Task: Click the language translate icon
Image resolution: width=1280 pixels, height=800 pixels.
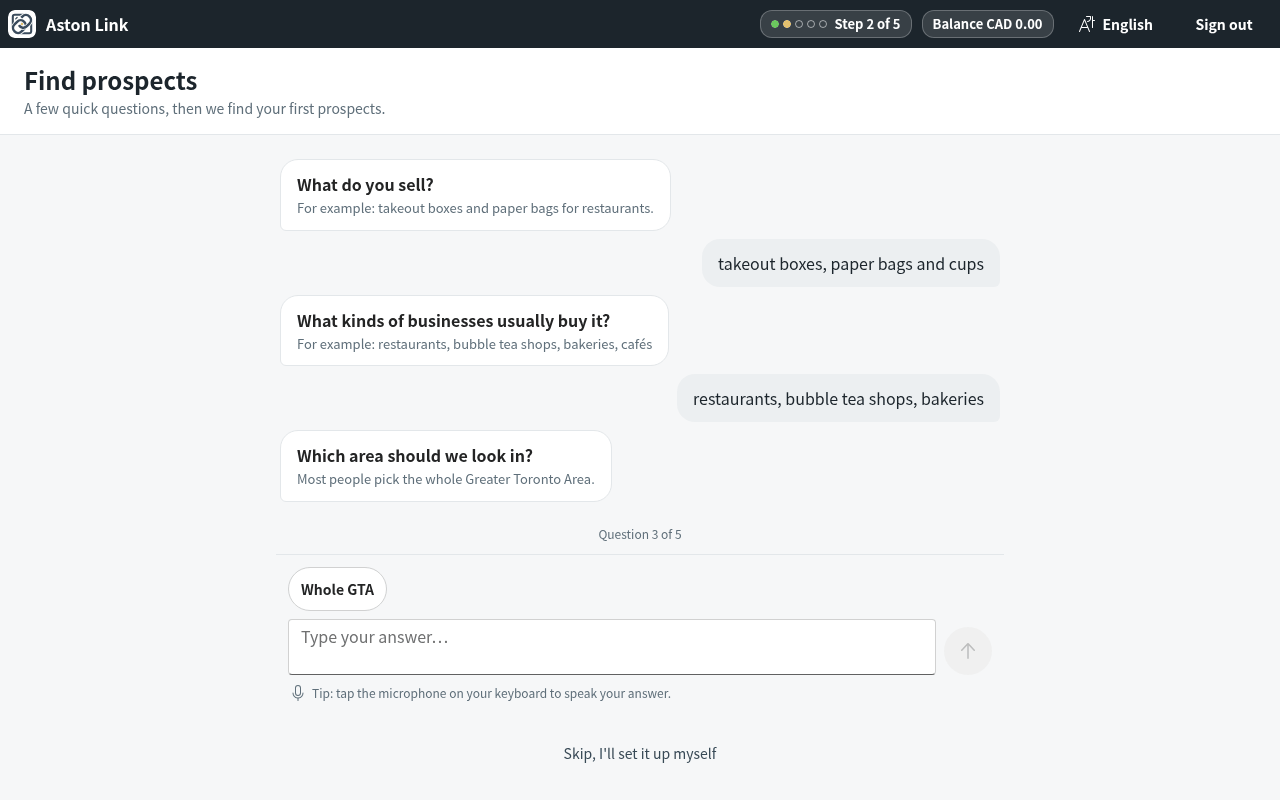Action: point(1087,24)
